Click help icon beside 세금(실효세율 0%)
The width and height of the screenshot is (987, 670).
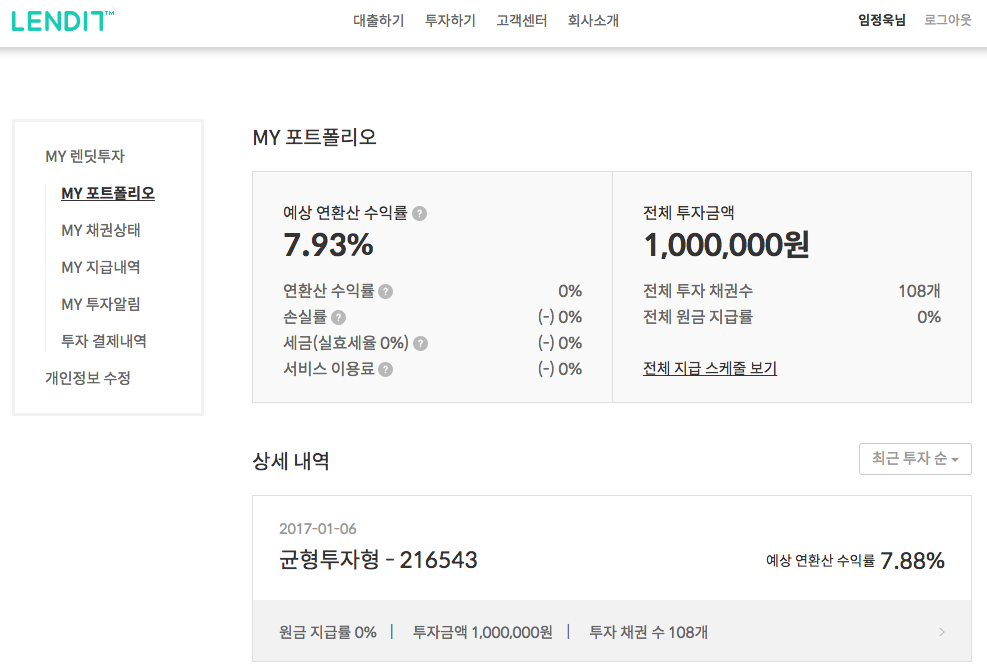click(x=421, y=343)
